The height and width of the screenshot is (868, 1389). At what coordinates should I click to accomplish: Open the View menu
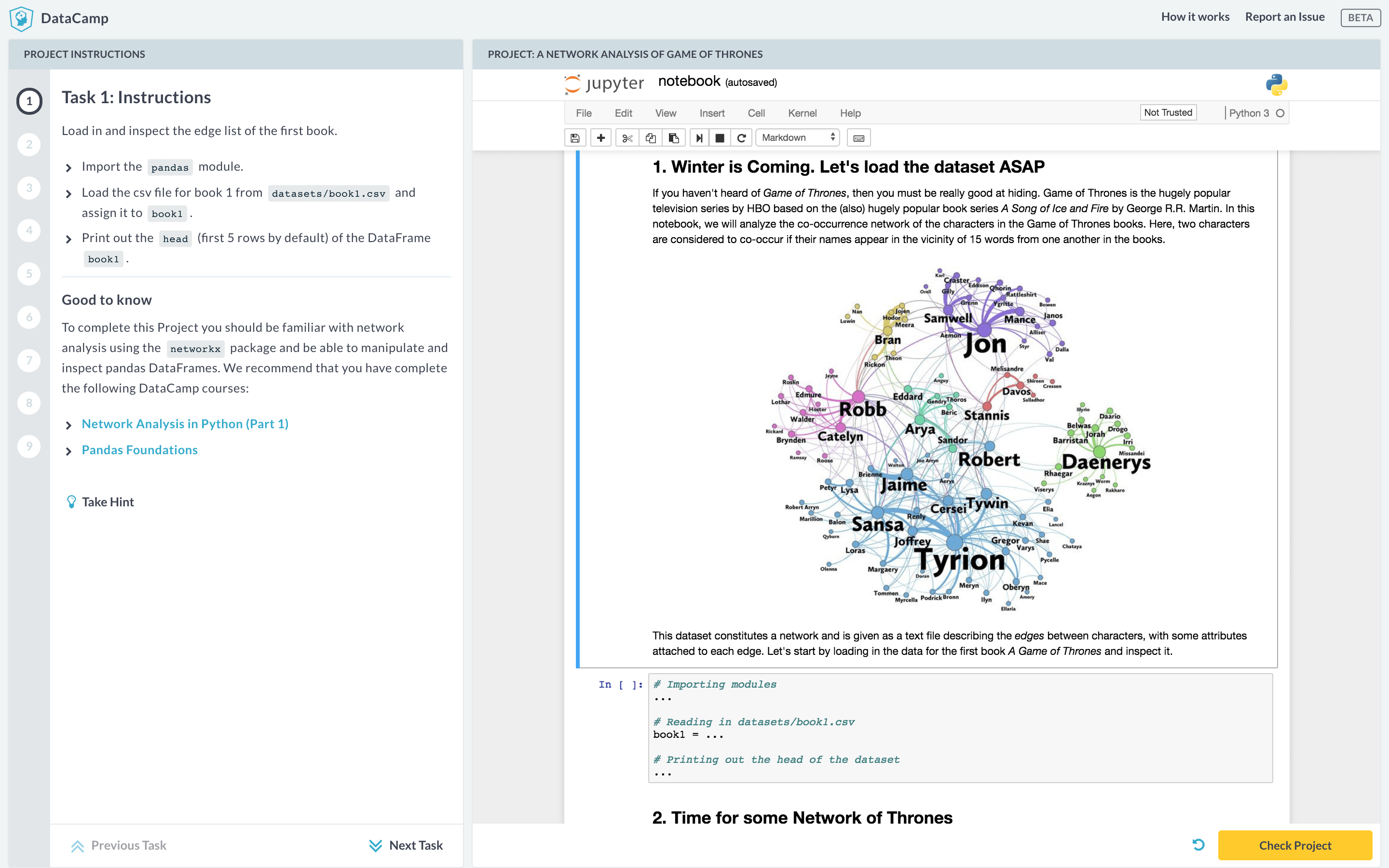click(x=665, y=113)
